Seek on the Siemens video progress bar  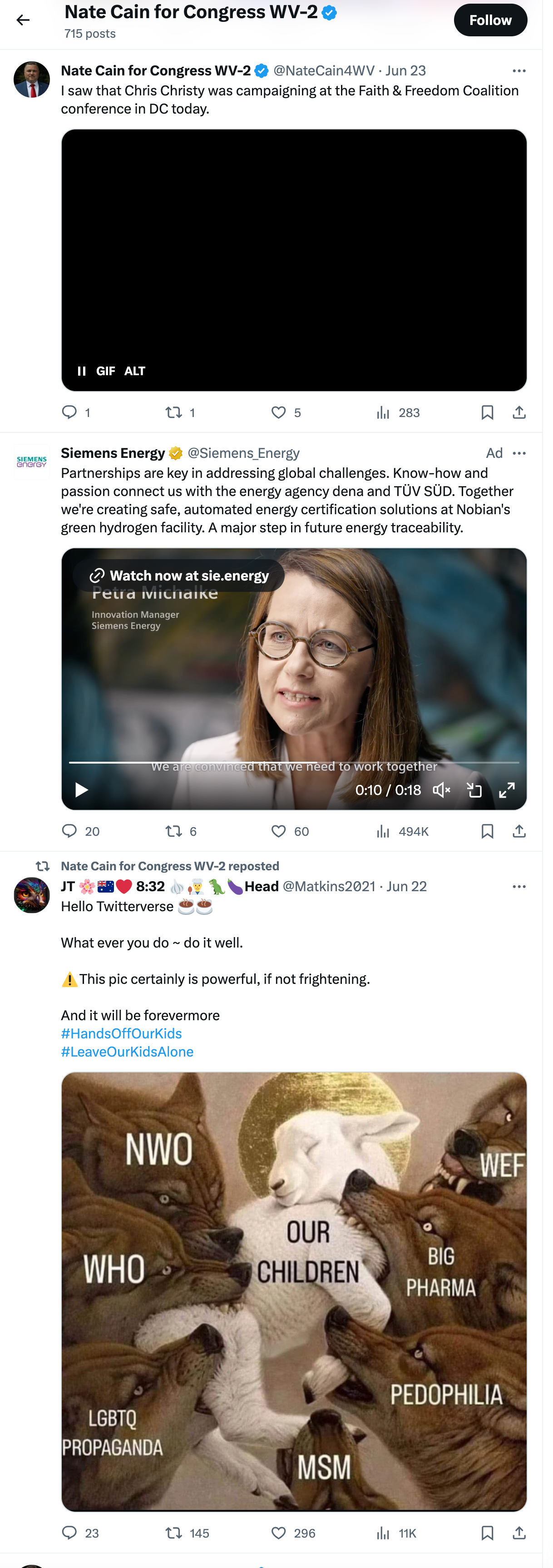[x=294, y=762]
